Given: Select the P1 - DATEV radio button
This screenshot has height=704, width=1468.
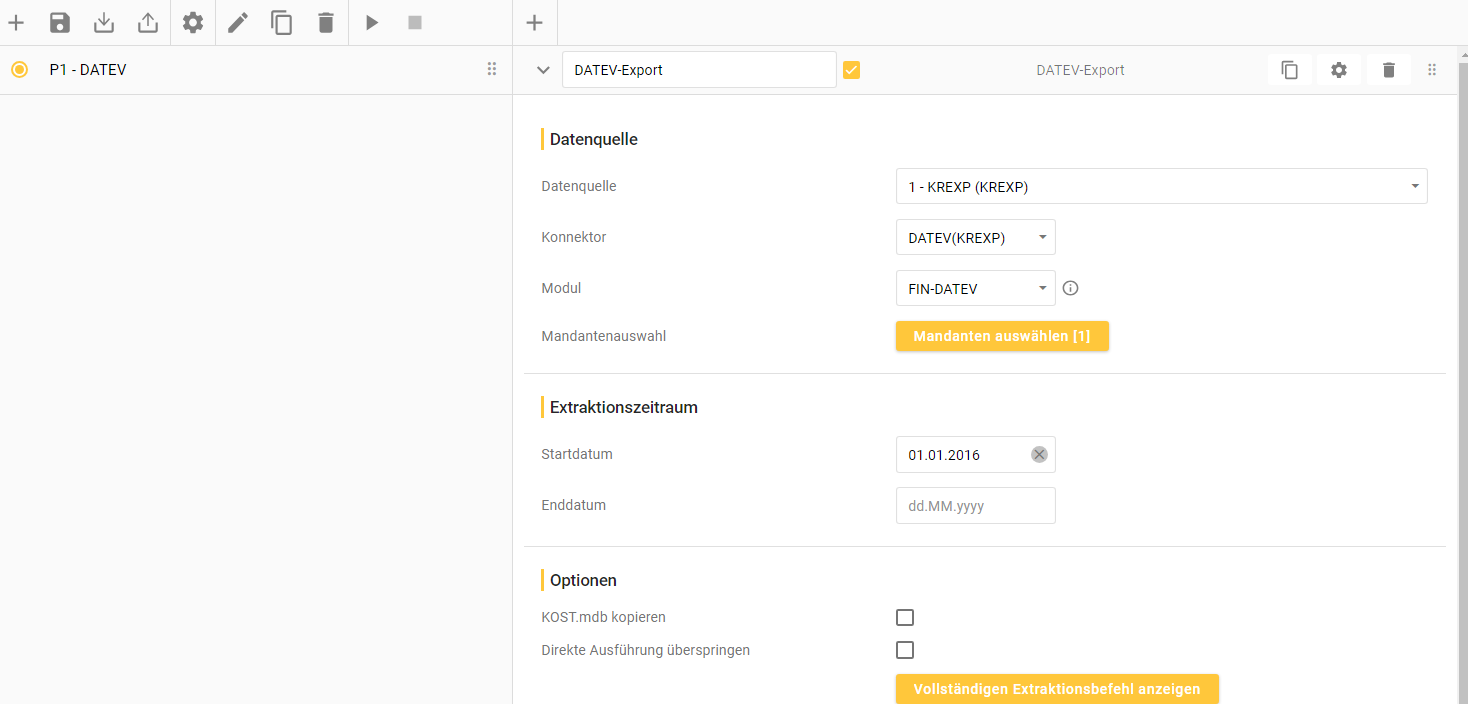Looking at the screenshot, I should (19, 70).
